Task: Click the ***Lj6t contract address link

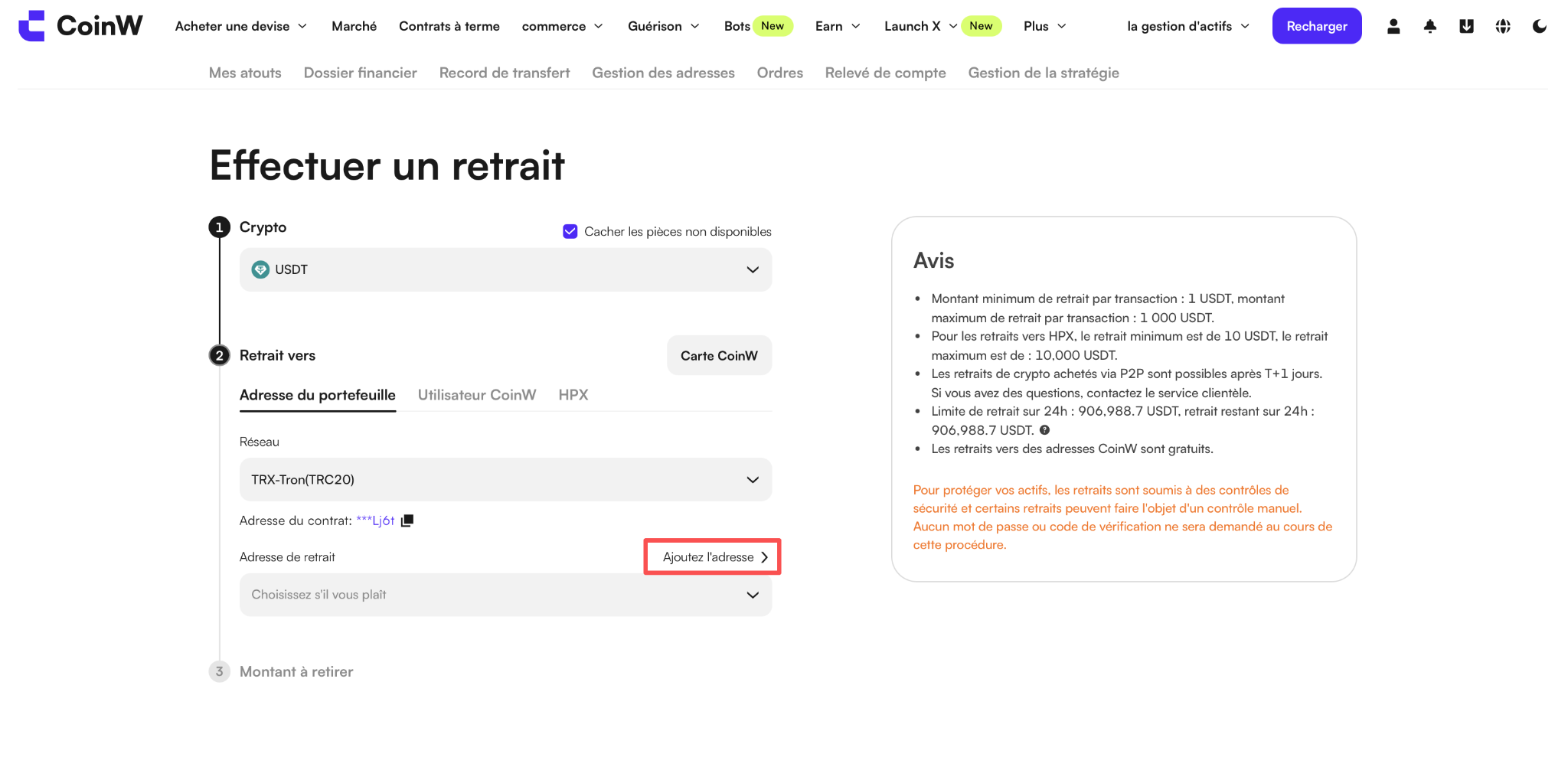Action: pos(375,520)
